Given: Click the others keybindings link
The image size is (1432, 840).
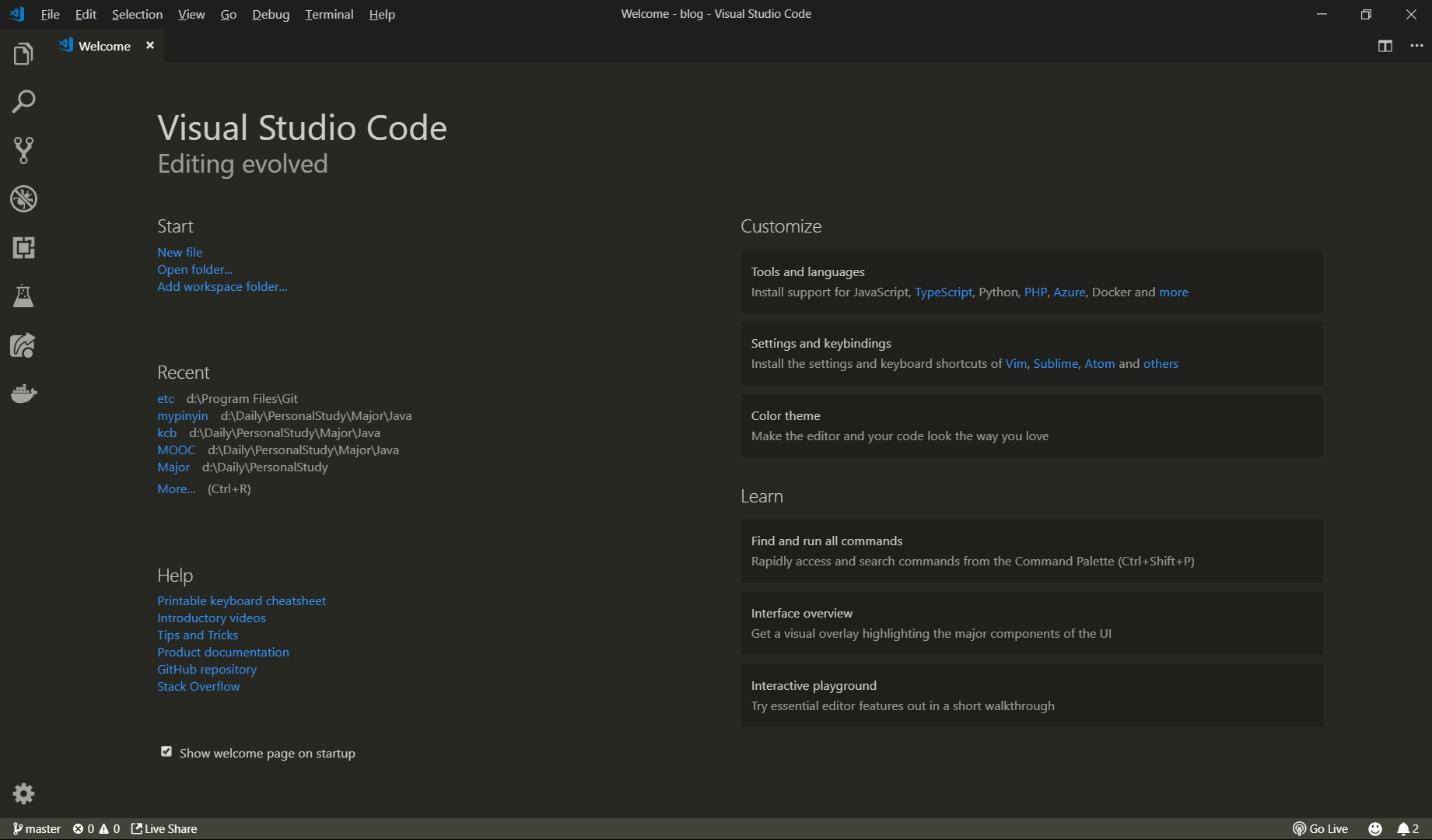Looking at the screenshot, I should point(1161,363).
